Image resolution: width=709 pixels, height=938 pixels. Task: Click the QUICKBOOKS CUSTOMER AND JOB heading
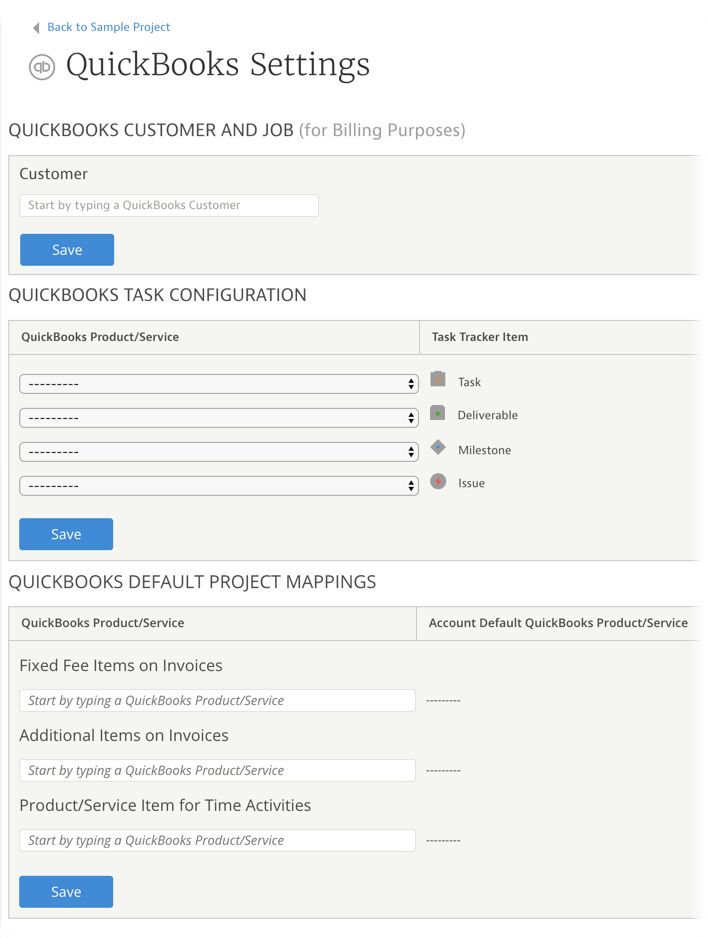151,130
